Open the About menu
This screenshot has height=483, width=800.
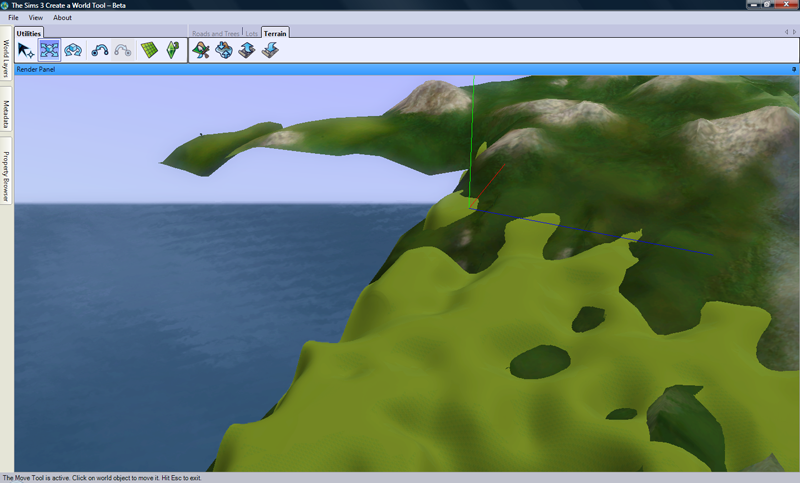coord(62,17)
